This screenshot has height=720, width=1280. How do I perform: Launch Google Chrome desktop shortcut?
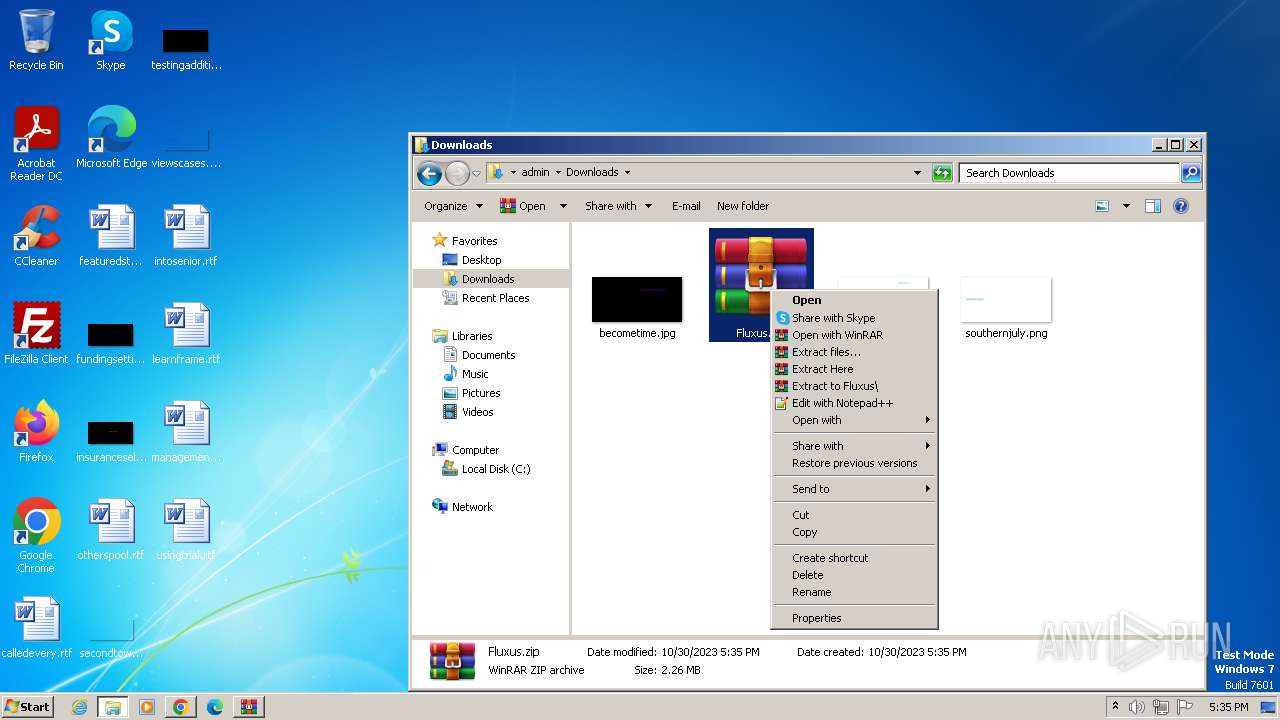(36, 536)
